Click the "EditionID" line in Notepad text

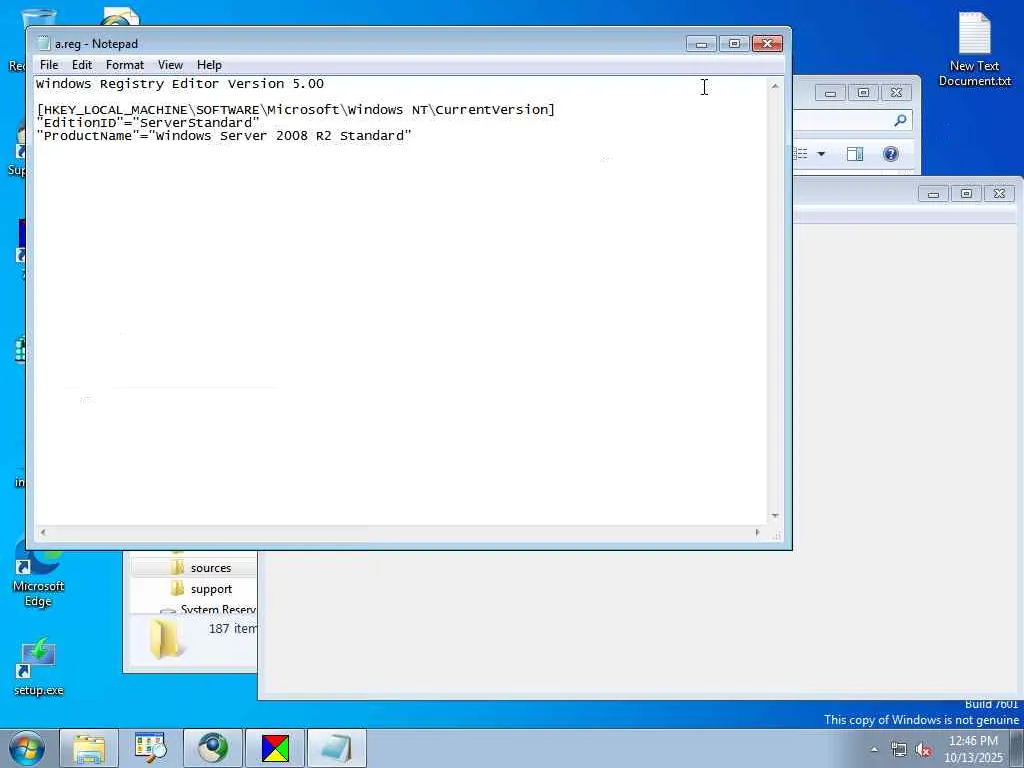coord(148,123)
